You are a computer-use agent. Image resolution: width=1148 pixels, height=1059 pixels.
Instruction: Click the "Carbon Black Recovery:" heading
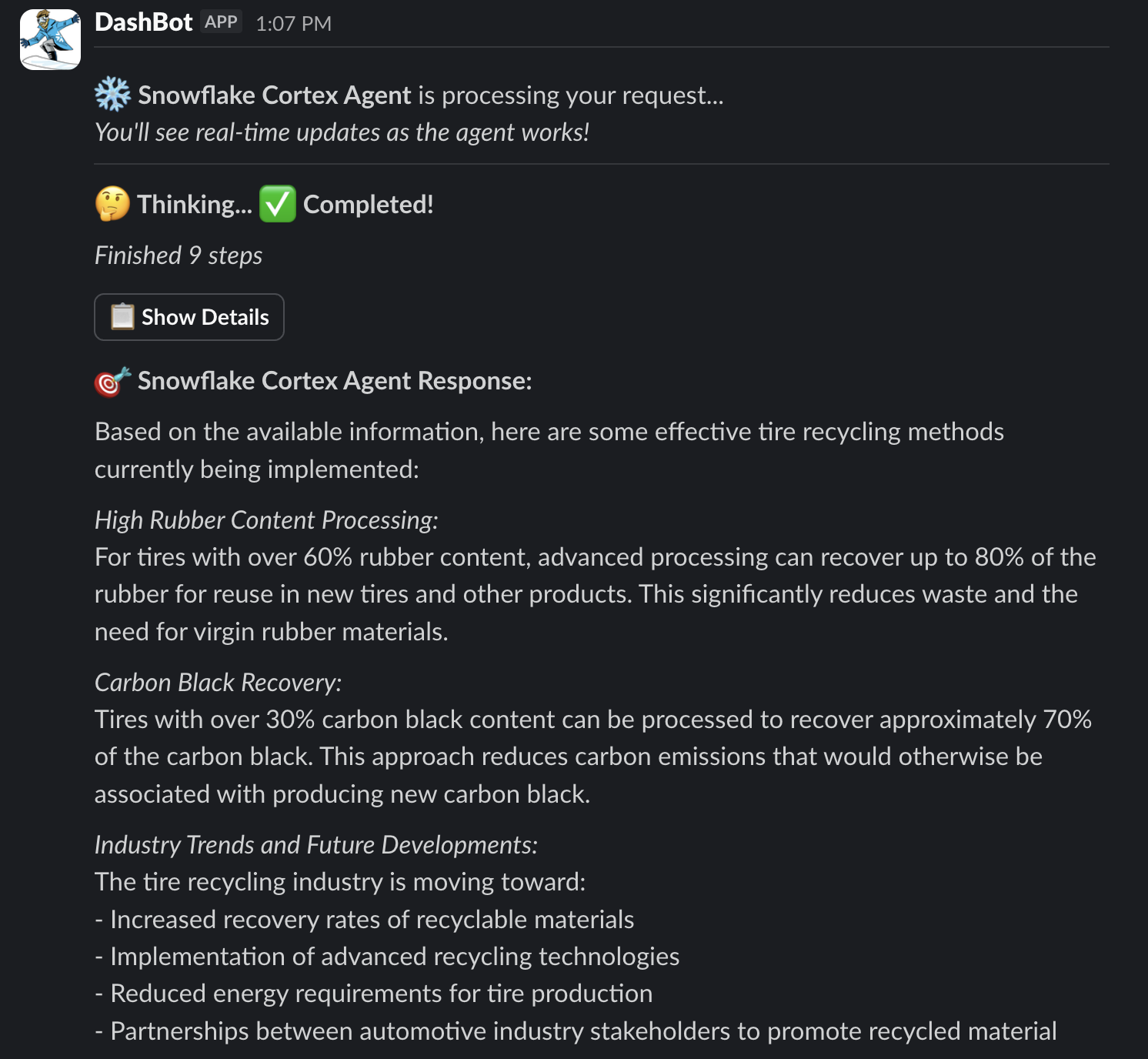(218, 683)
